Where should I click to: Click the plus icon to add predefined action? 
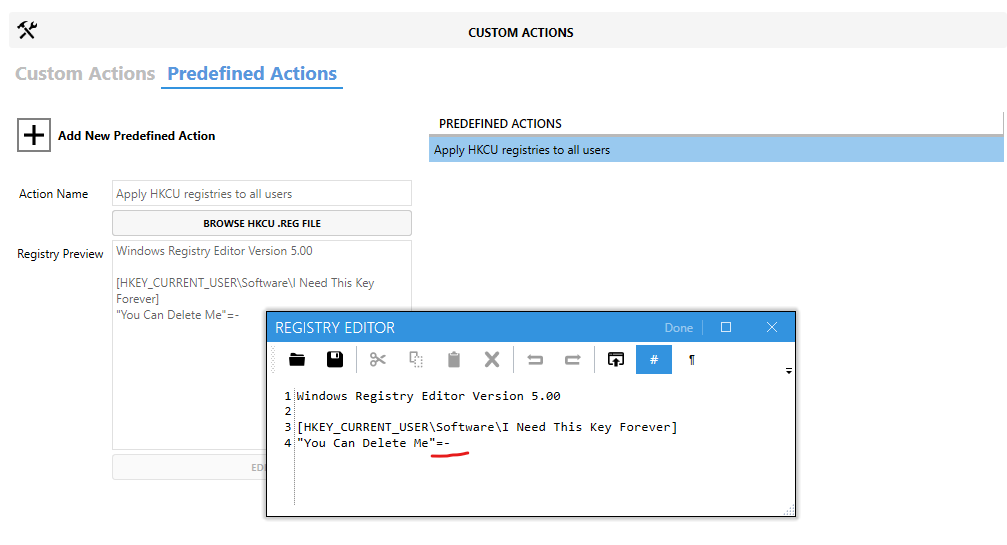[33, 135]
